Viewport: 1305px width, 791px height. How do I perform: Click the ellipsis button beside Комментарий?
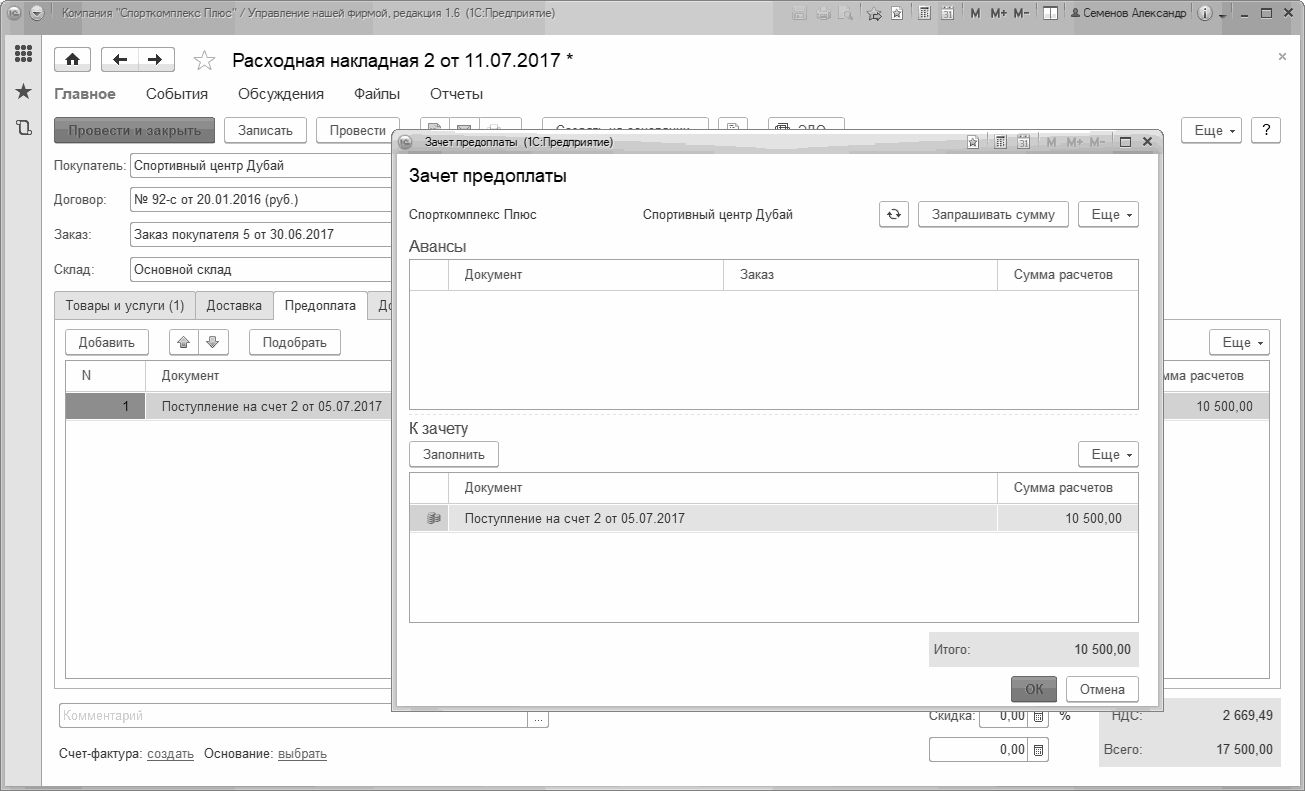pyautogui.click(x=538, y=717)
